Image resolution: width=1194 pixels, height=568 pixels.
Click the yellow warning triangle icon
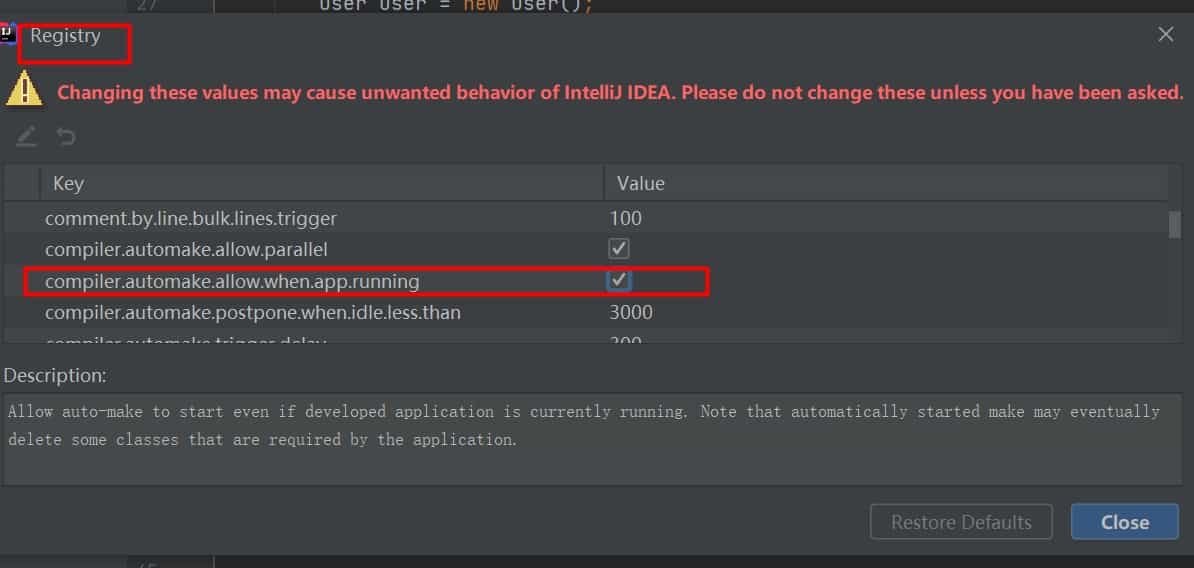[24, 88]
